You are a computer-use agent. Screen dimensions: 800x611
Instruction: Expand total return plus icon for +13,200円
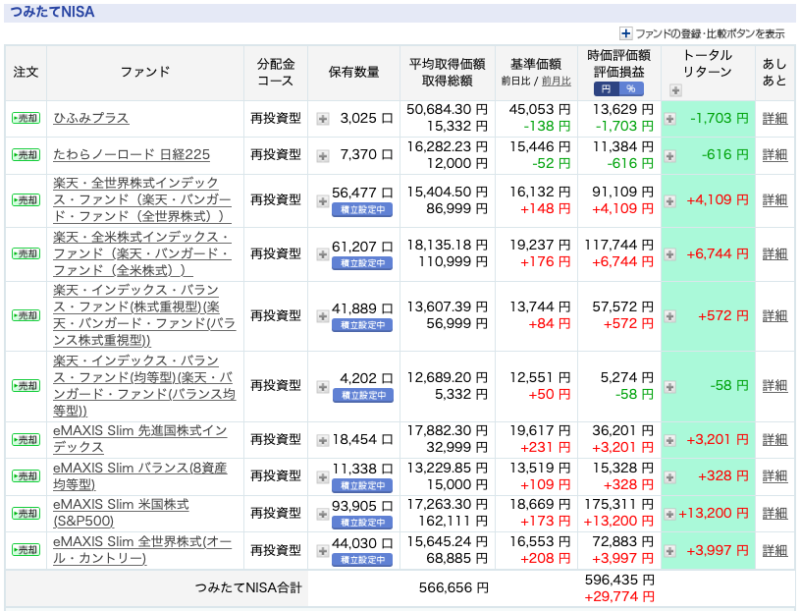click(x=670, y=514)
